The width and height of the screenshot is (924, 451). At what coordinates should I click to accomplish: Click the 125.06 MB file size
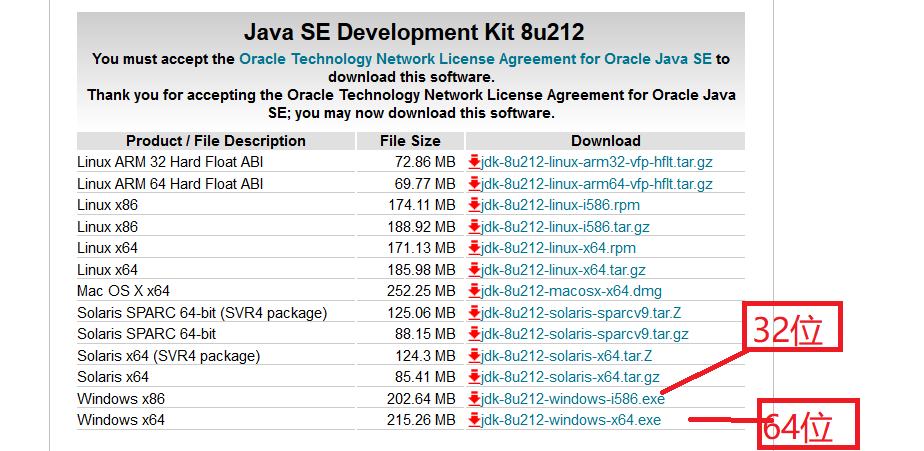[x=421, y=313]
